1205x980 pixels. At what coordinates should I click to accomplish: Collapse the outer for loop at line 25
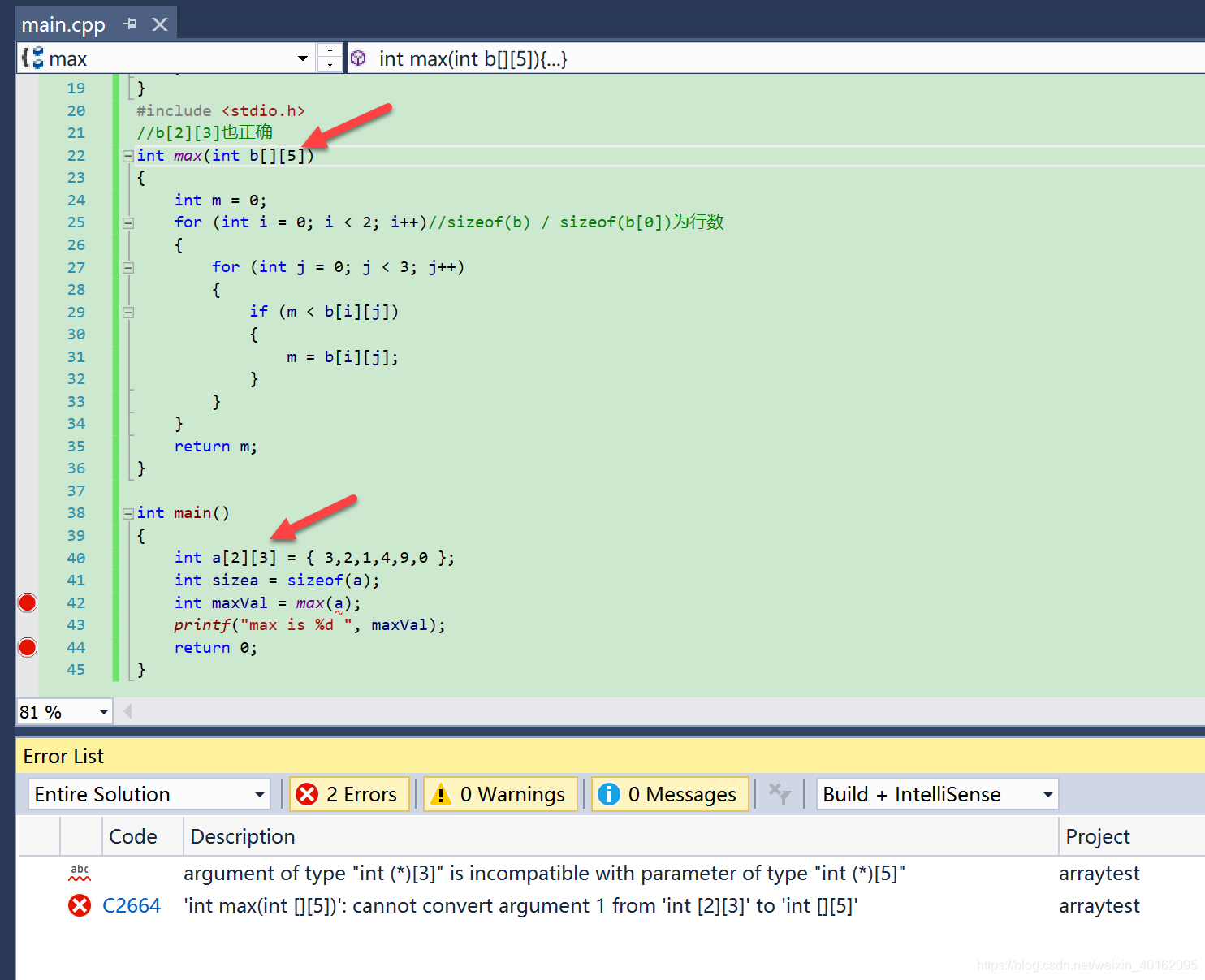tap(128, 222)
